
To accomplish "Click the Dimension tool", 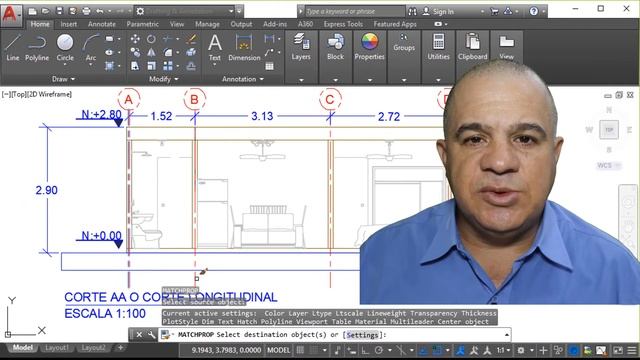I will (244, 47).
